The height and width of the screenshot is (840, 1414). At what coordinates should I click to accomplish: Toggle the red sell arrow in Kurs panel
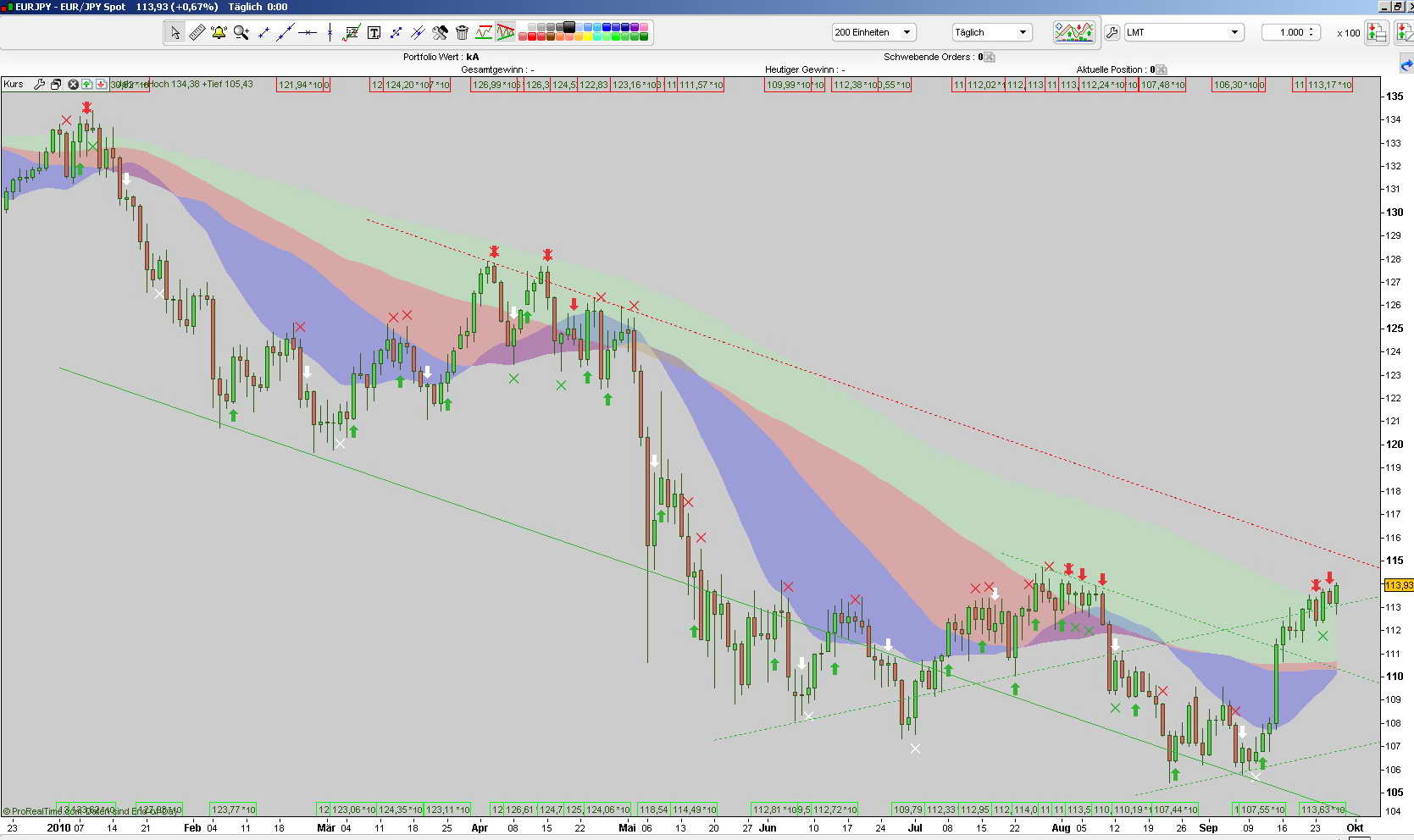pyautogui.click(x=99, y=85)
